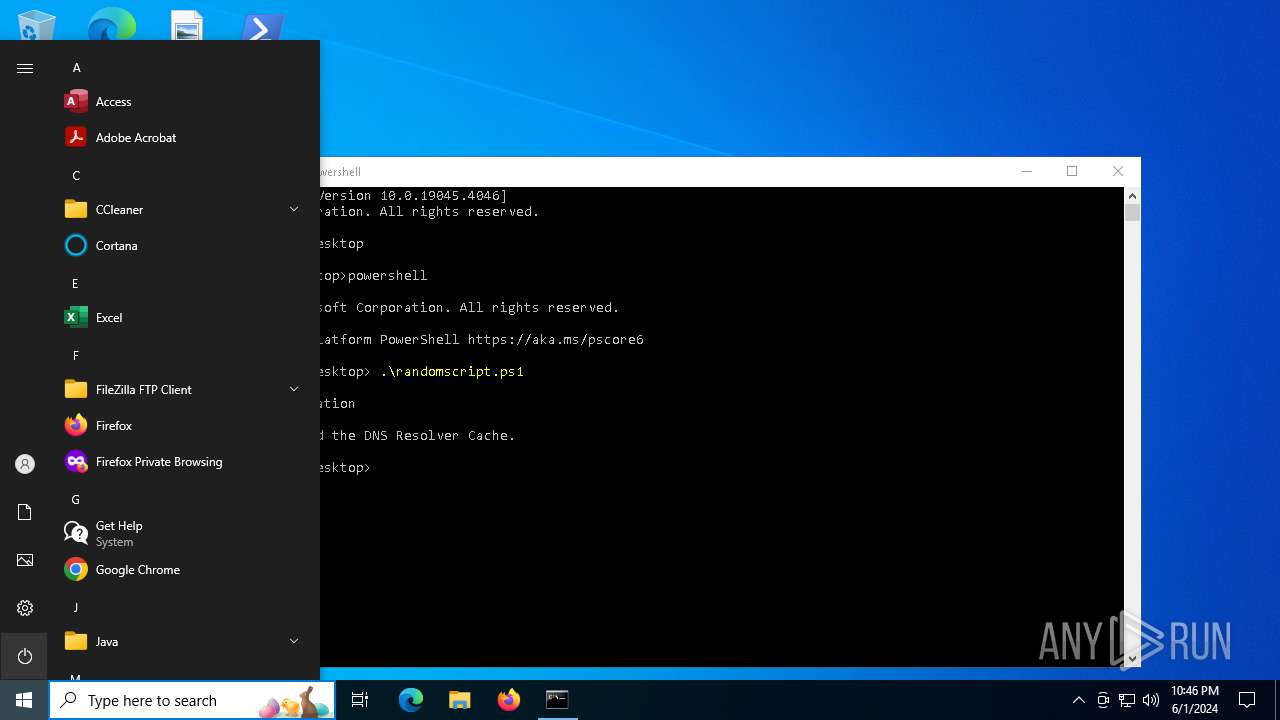Viewport: 1280px width, 720px height.
Task: Close the PowerShell console window
Action: point(1118,172)
